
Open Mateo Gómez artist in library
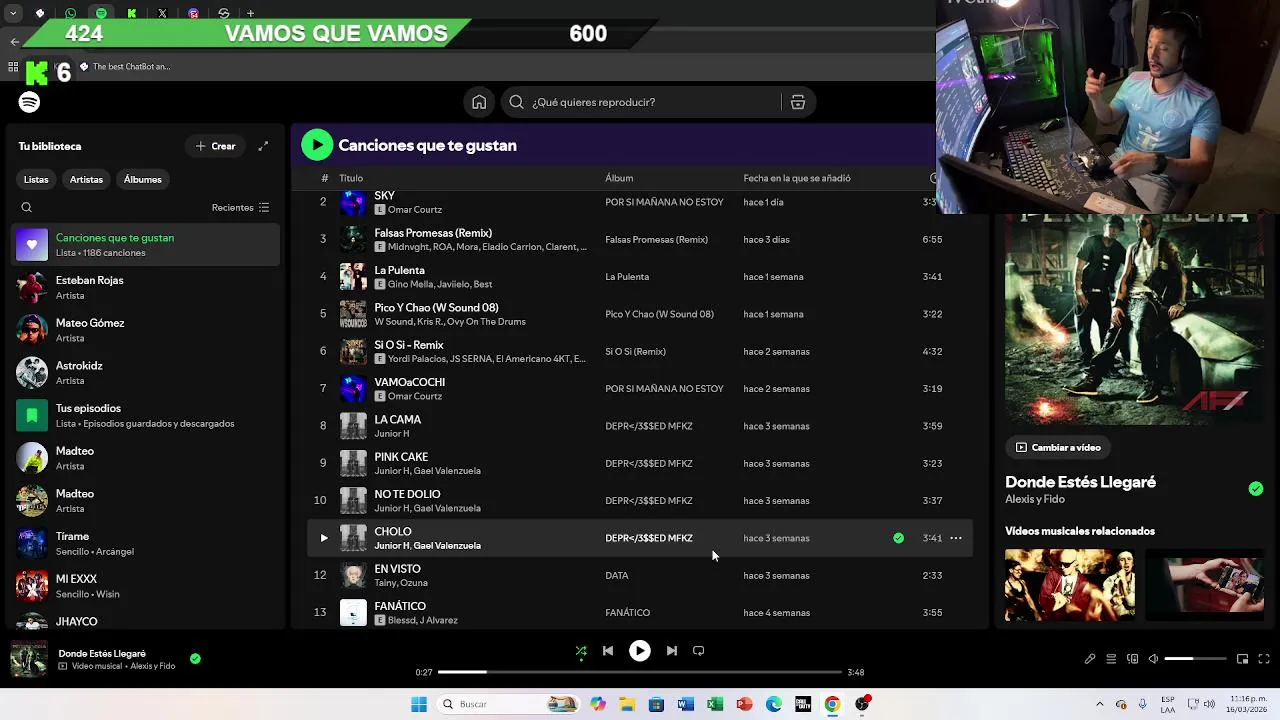pos(147,330)
